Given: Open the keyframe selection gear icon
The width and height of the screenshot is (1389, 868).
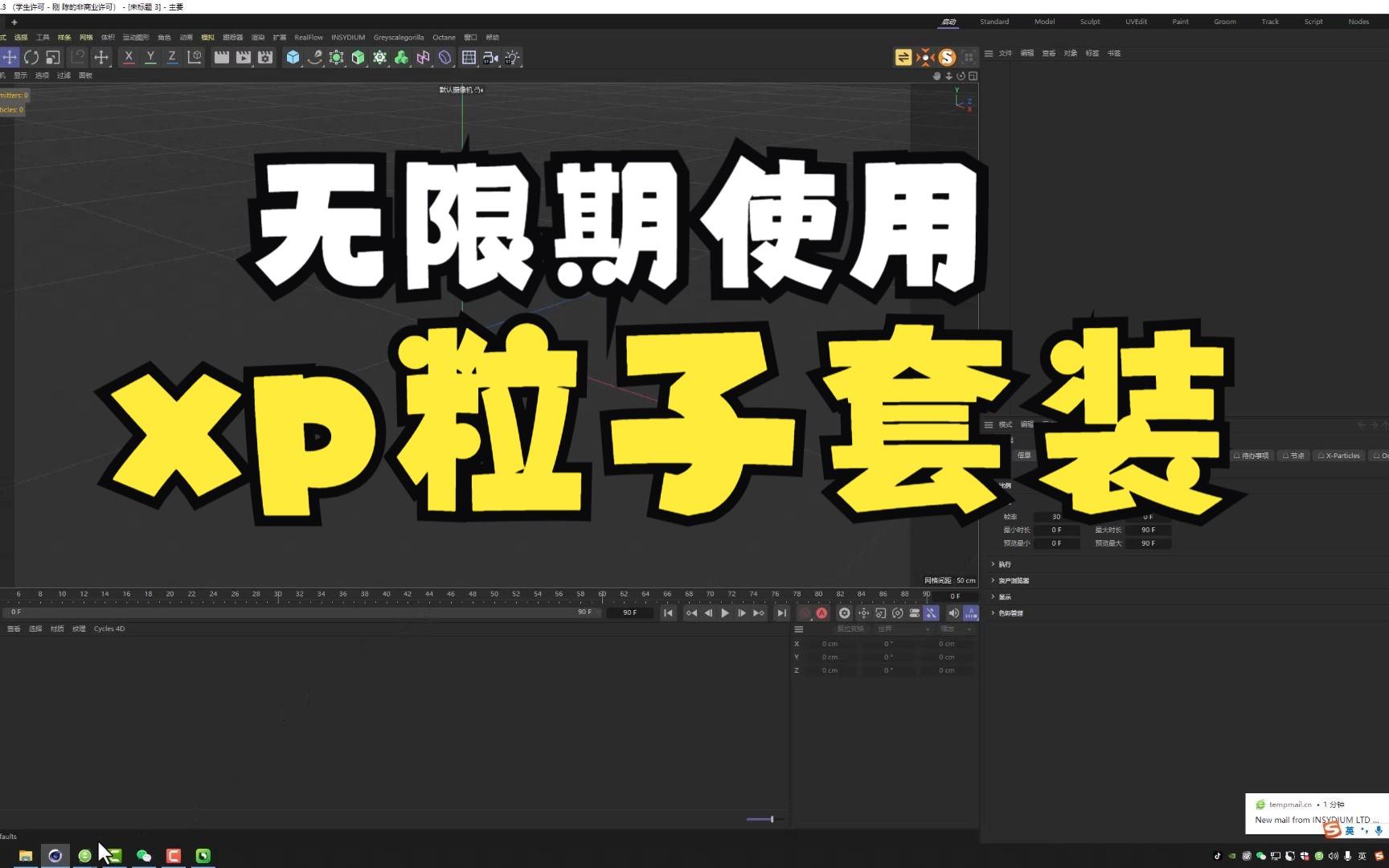Looking at the screenshot, I should pyautogui.click(x=844, y=612).
